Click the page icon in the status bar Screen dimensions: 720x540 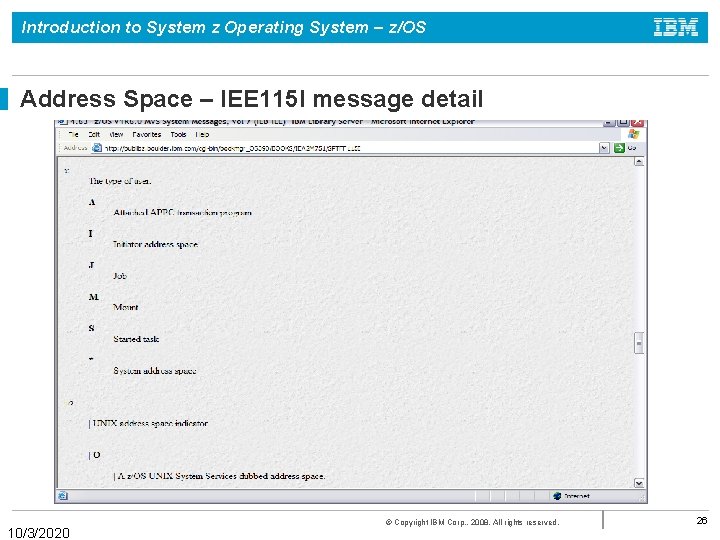tap(63, 496)
